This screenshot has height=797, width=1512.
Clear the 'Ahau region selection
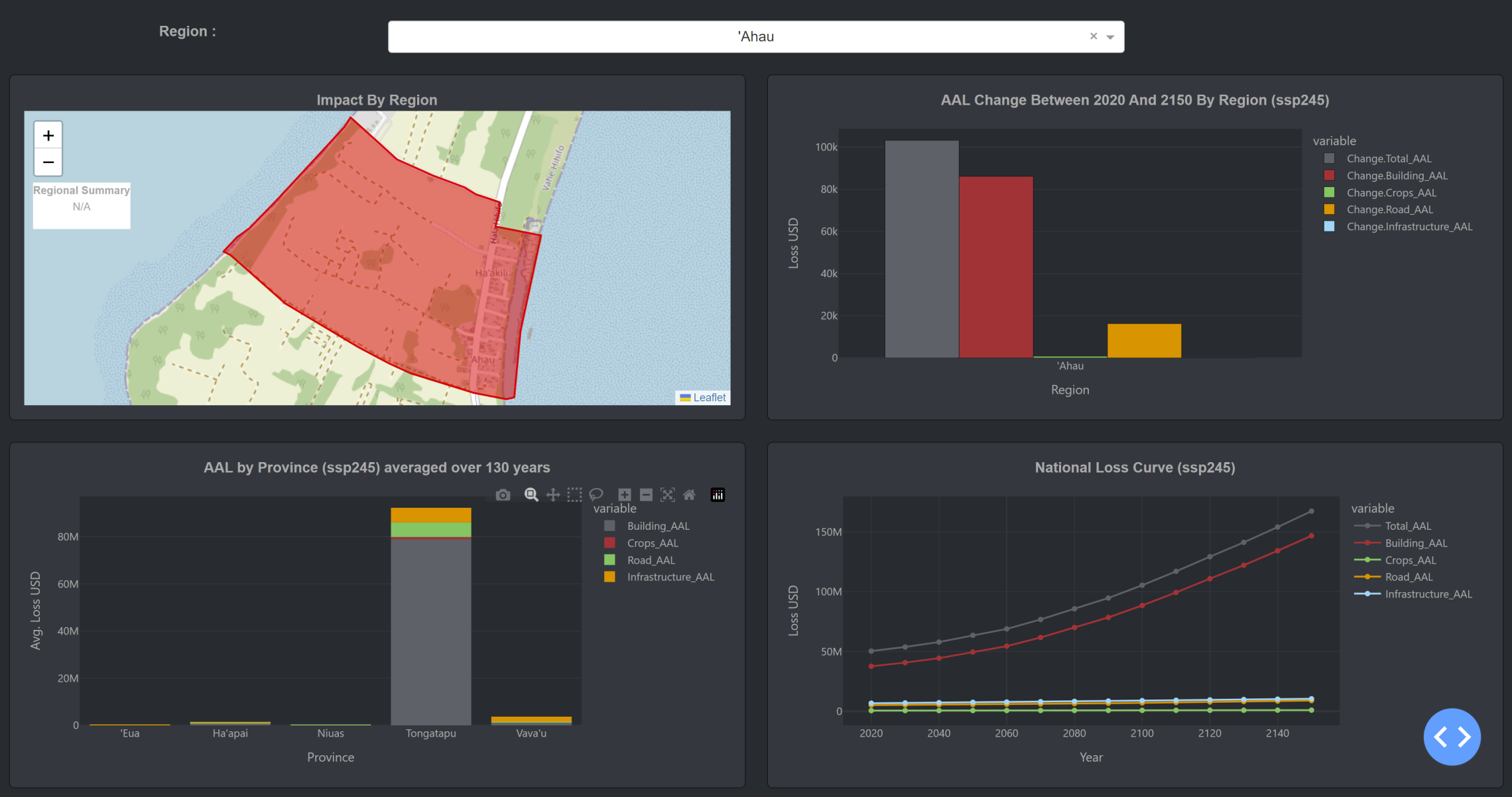pyautogui.click(x=1094, y=36)
